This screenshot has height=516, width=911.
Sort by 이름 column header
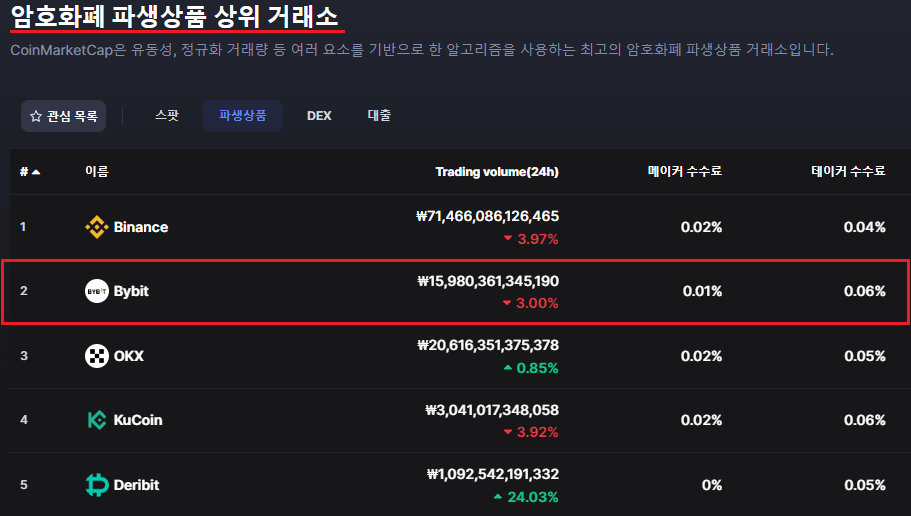pyautogui.click(x=96, y=171)
